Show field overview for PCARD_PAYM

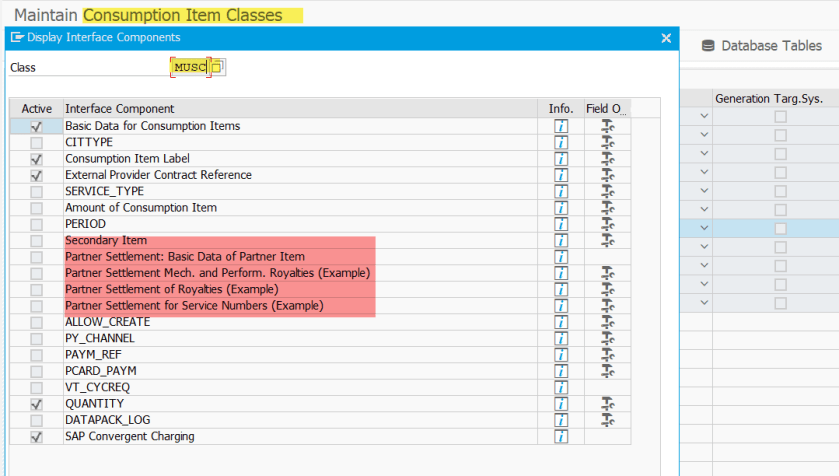[x=607, y=371]
